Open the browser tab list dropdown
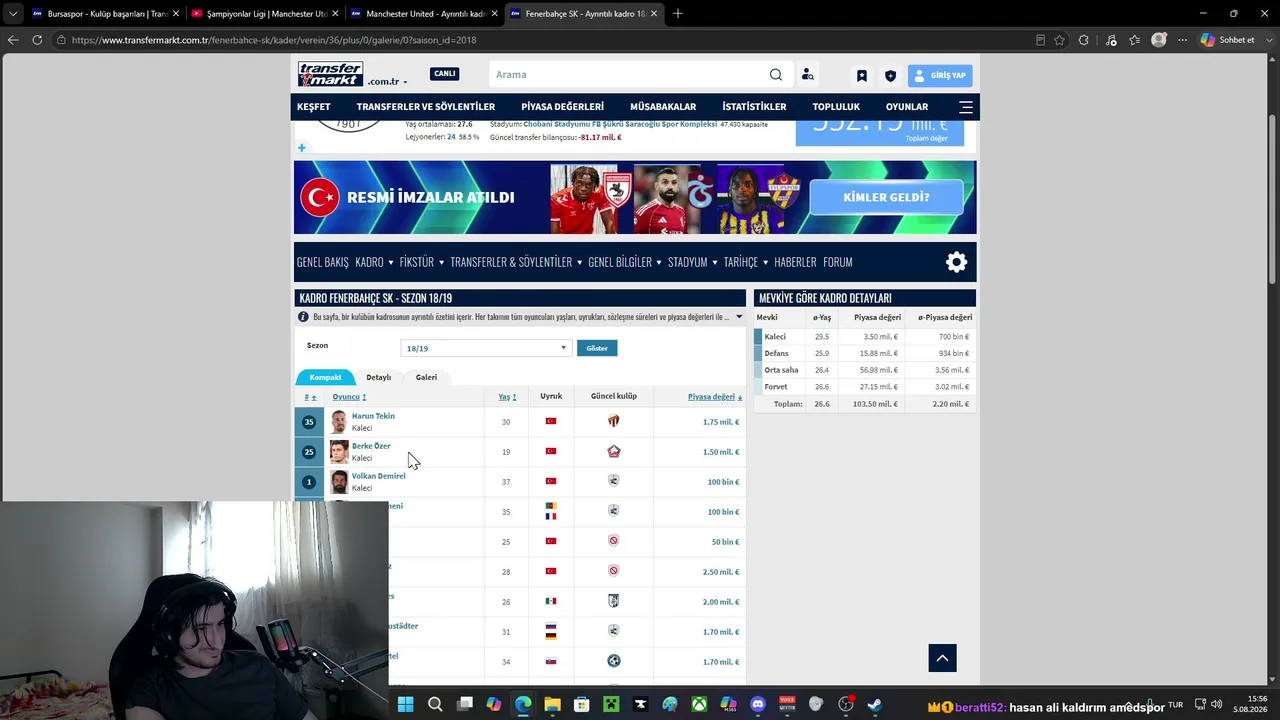 (12, 14)
